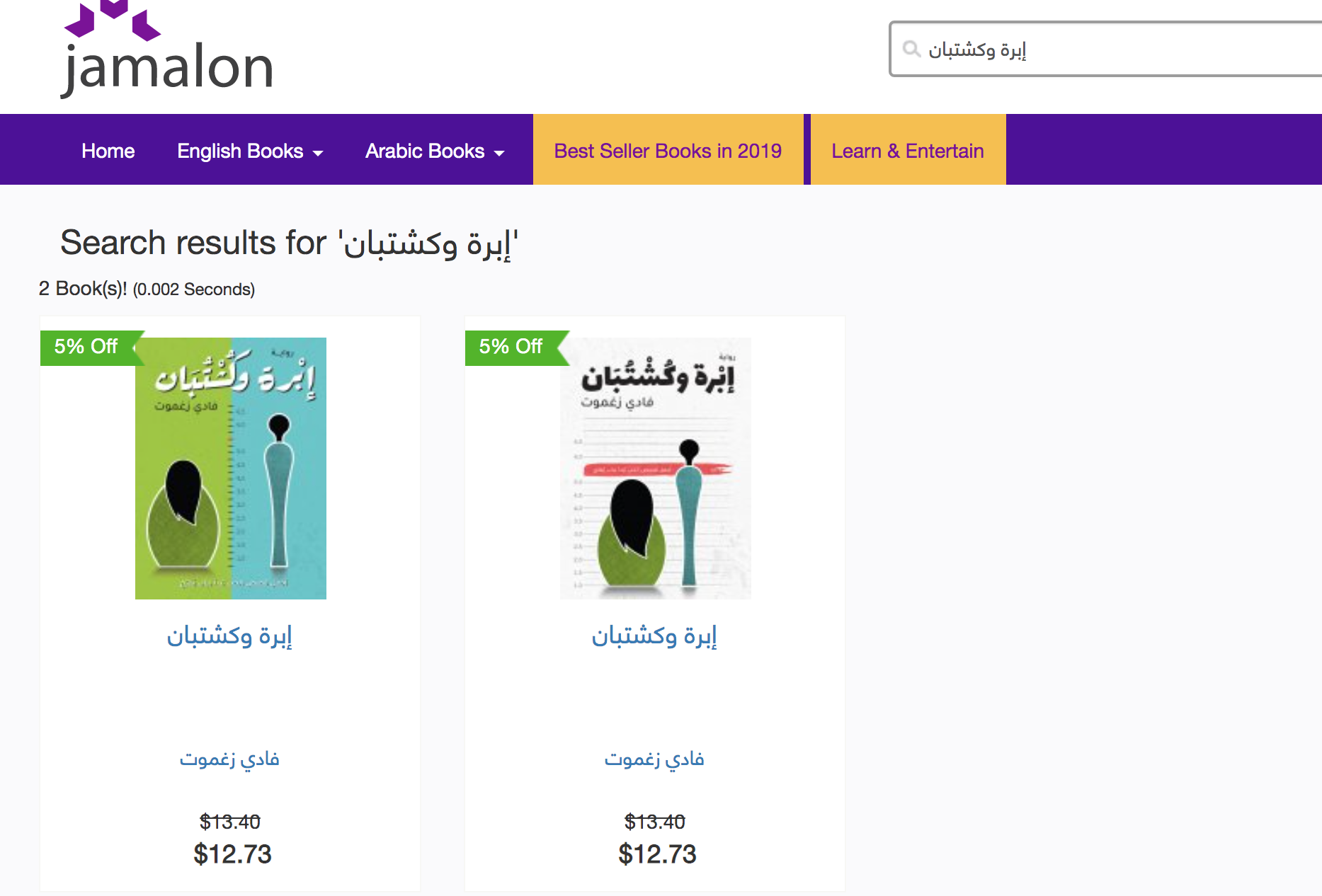This screenshot has height=896, width=1322.
Task: Click the Jamalon logo
Action: (168, 48)
